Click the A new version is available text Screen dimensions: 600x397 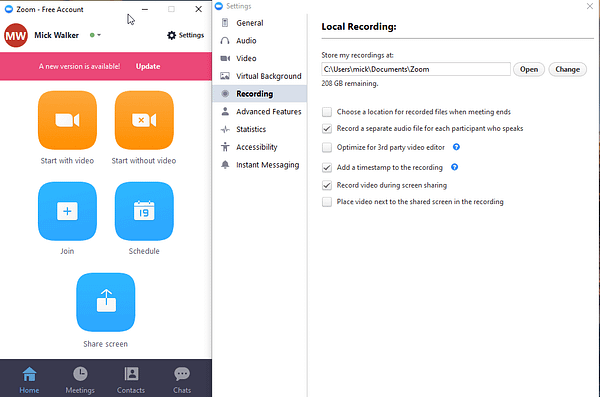[x=79, y=66]
